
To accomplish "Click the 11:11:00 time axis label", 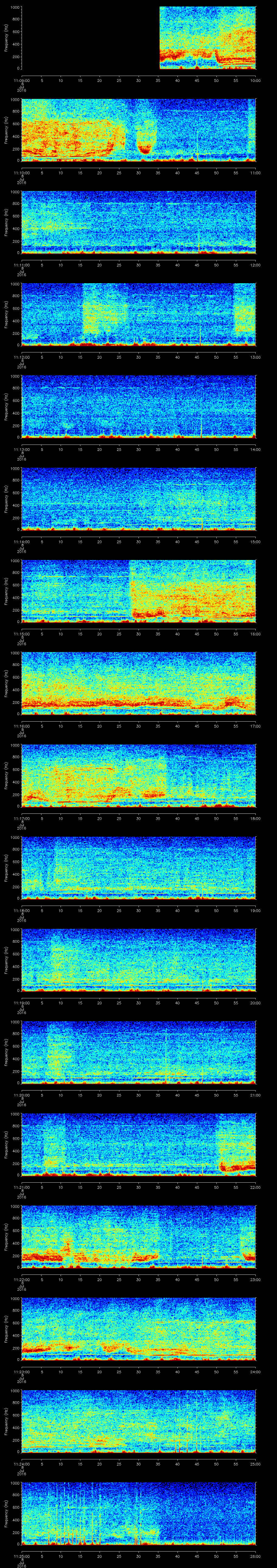I will click(21, 265).
